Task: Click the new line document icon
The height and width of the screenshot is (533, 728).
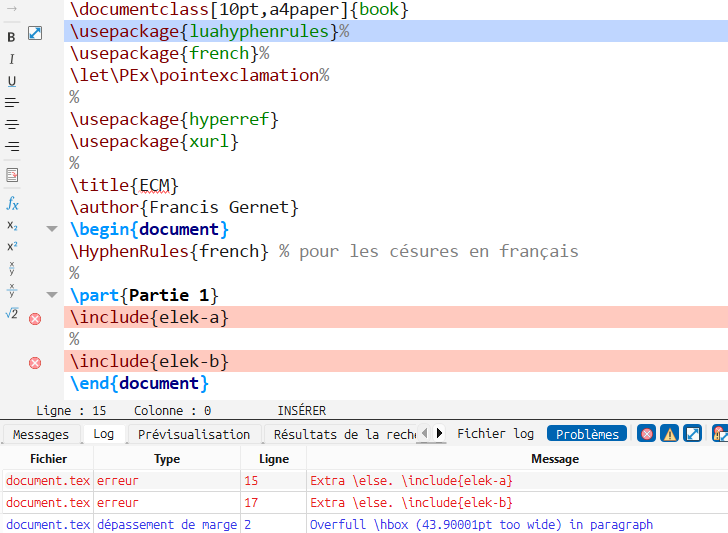Action: [12, 175]
